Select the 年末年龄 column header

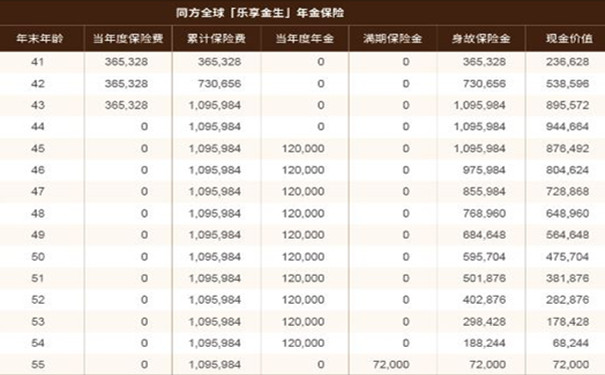pyautogui.click(x=40, y=39)
